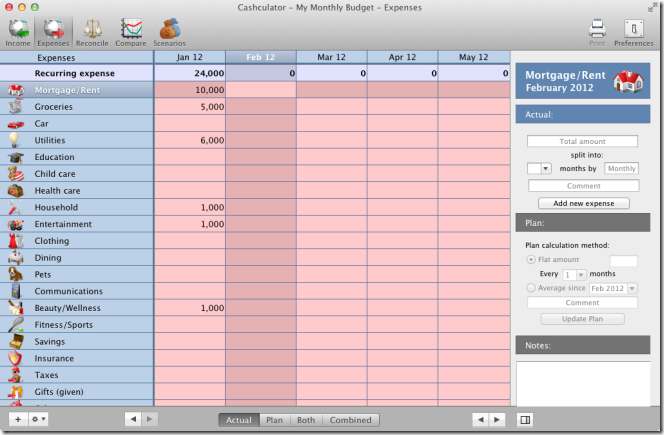Select the Recurring expense total 24,000
The image size is (664, 435).
190,73
